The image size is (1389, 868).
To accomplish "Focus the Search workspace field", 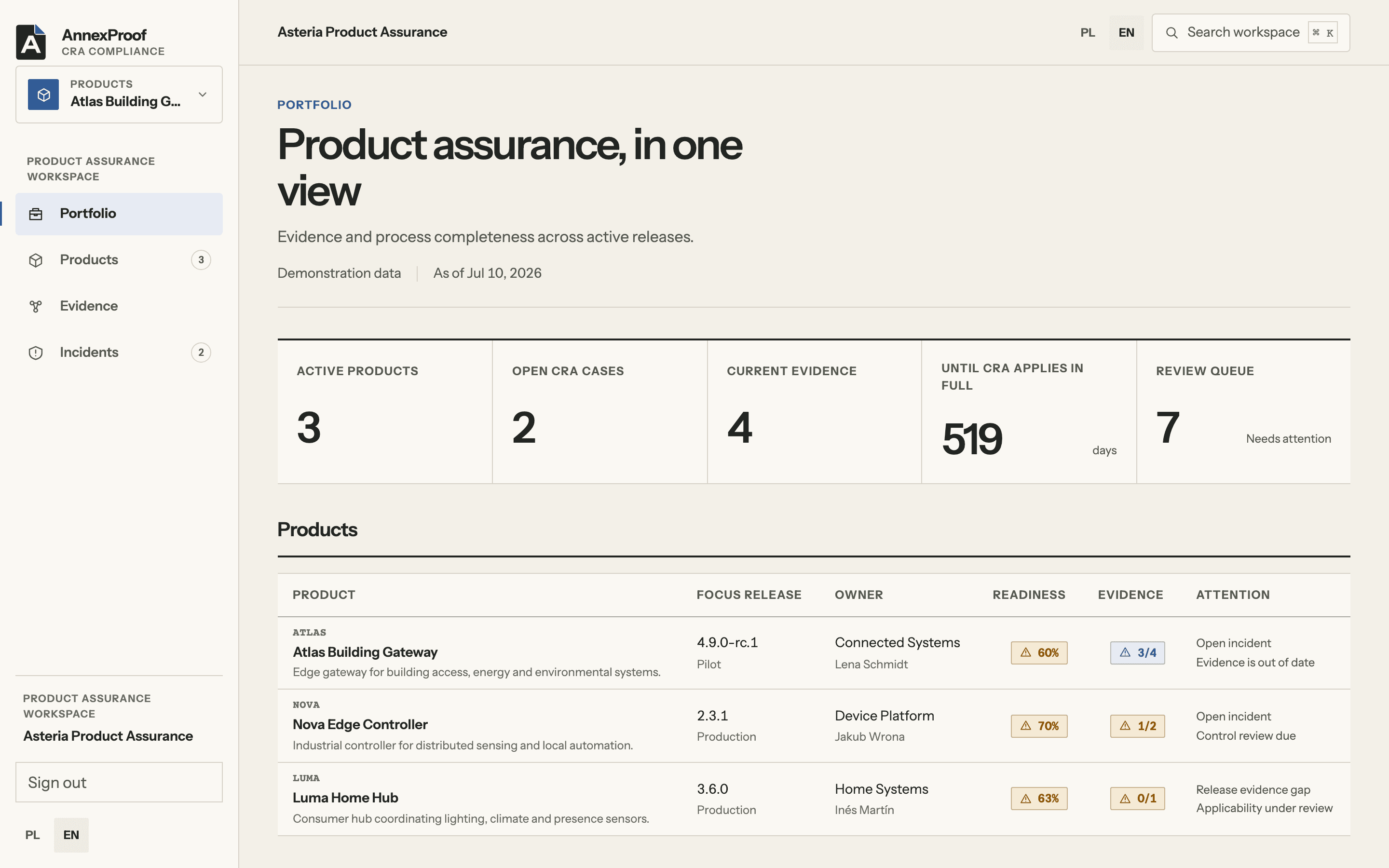I will [x=1251, y=33].
